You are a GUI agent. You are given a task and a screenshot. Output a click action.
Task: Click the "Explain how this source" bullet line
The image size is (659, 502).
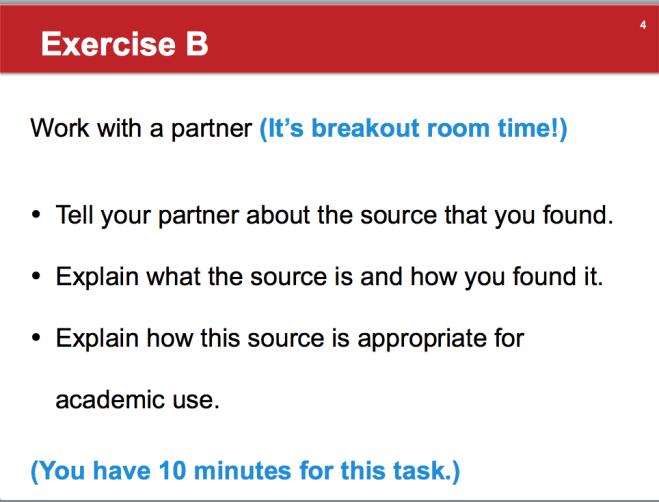click(290, 338)
